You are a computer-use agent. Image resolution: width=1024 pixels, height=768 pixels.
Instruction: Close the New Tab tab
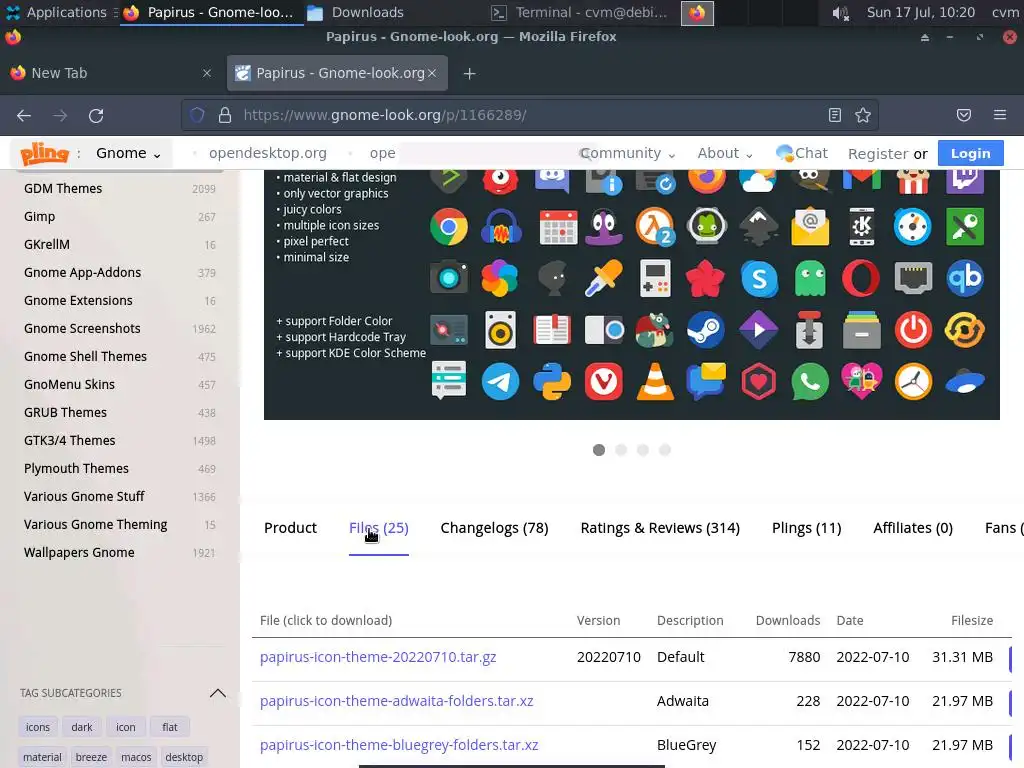(x=206, y=73)
